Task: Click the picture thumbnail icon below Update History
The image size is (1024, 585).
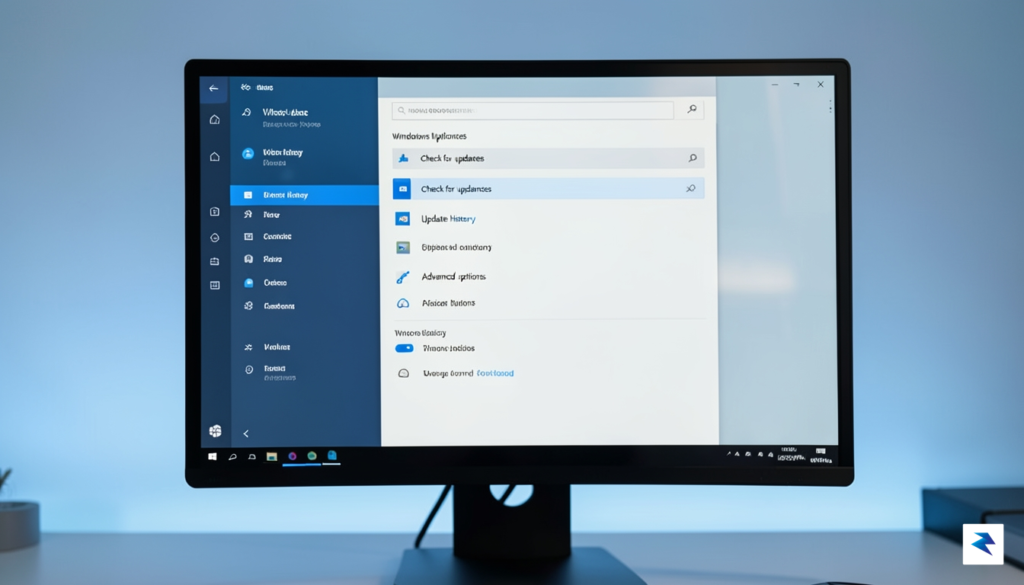Action: (x=403, y=247)
